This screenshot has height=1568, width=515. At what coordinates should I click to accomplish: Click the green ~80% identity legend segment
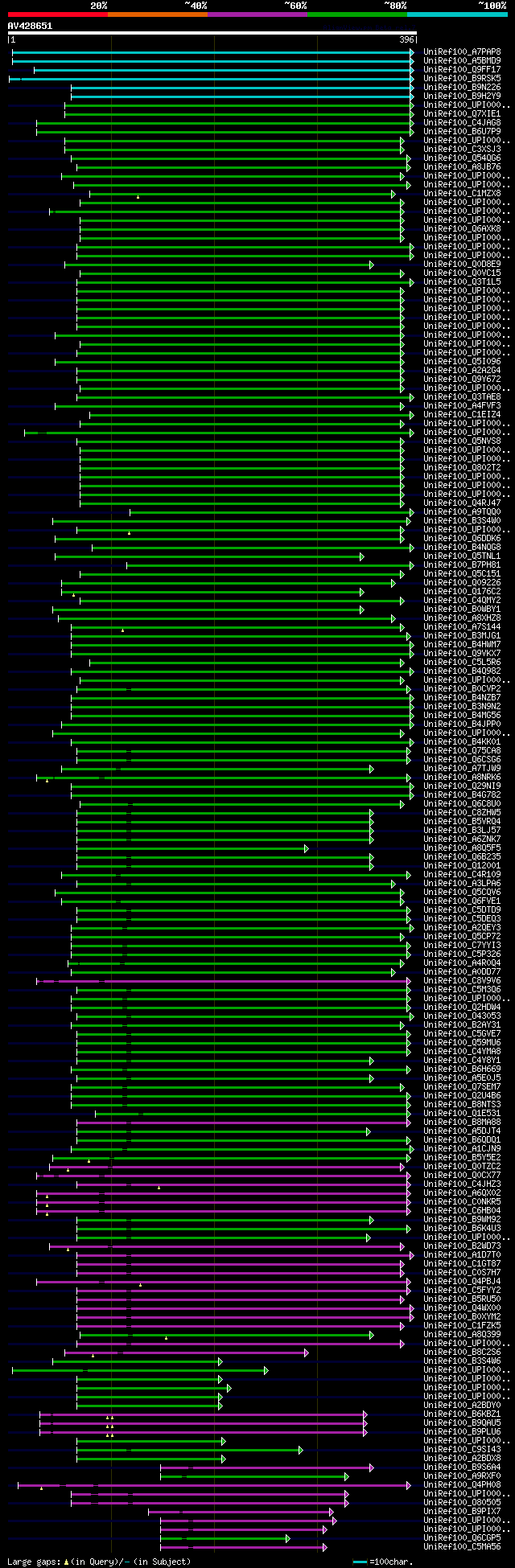coord(357,14)
